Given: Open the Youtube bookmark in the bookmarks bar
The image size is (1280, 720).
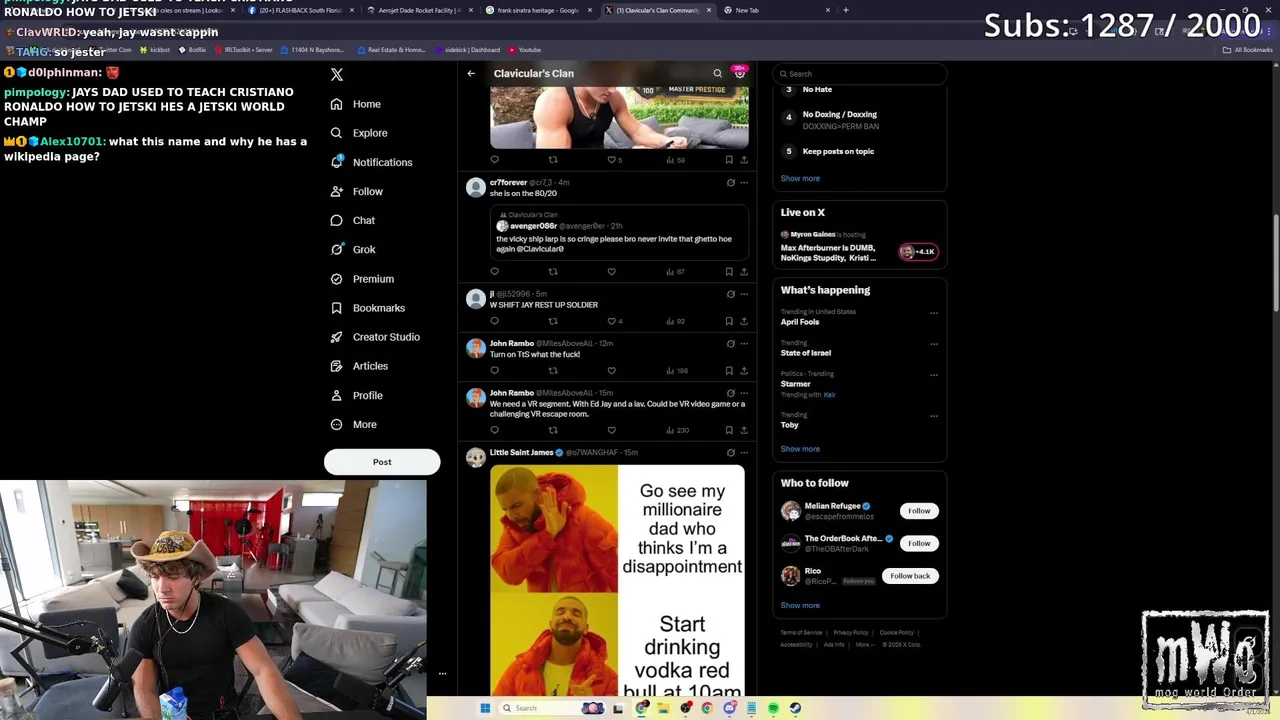Looking at the screenshot, I should coord(525,49).
